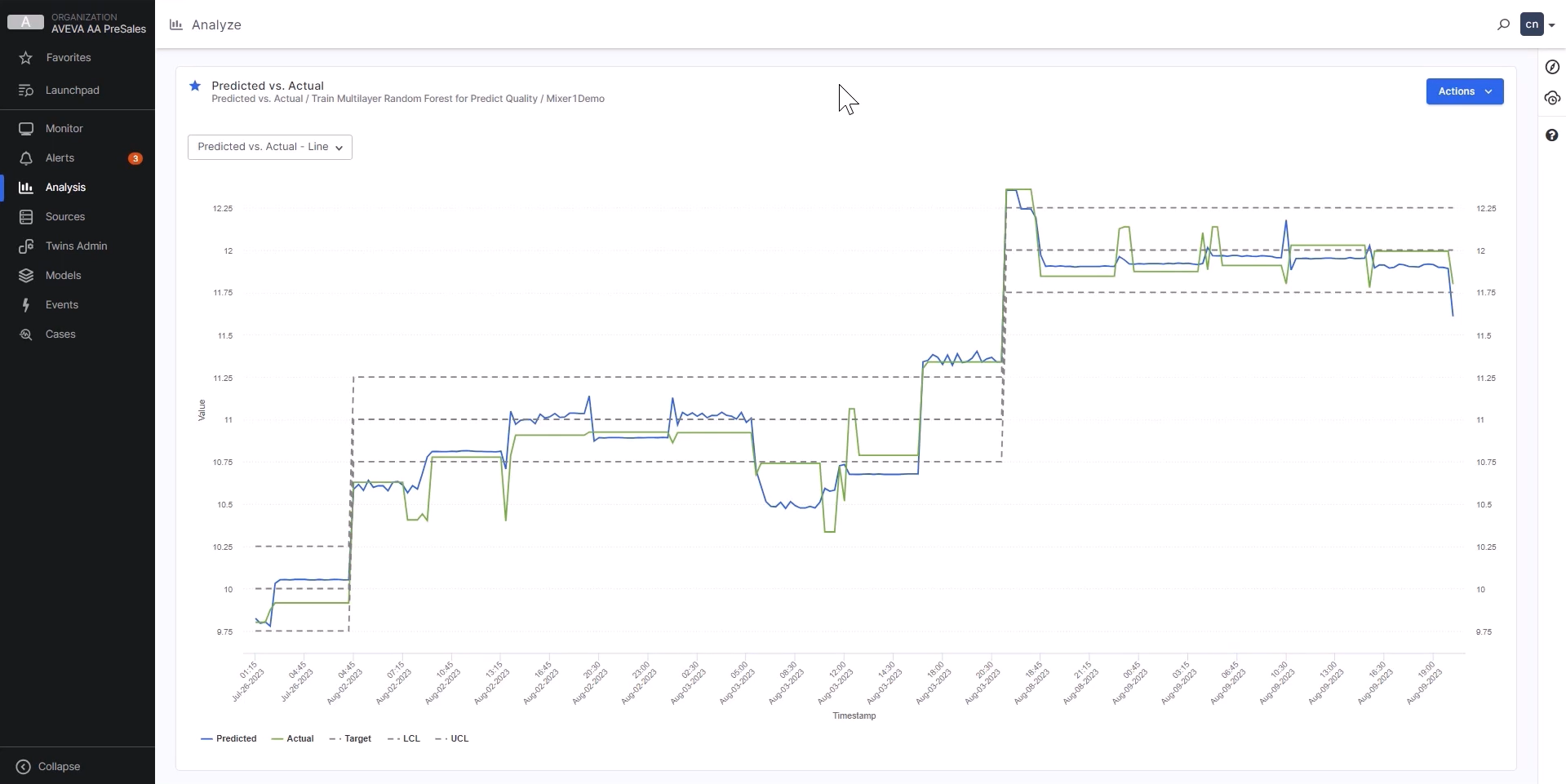Open the help question mark icon
The image size is (1566, 784).
coord(1552,135)
